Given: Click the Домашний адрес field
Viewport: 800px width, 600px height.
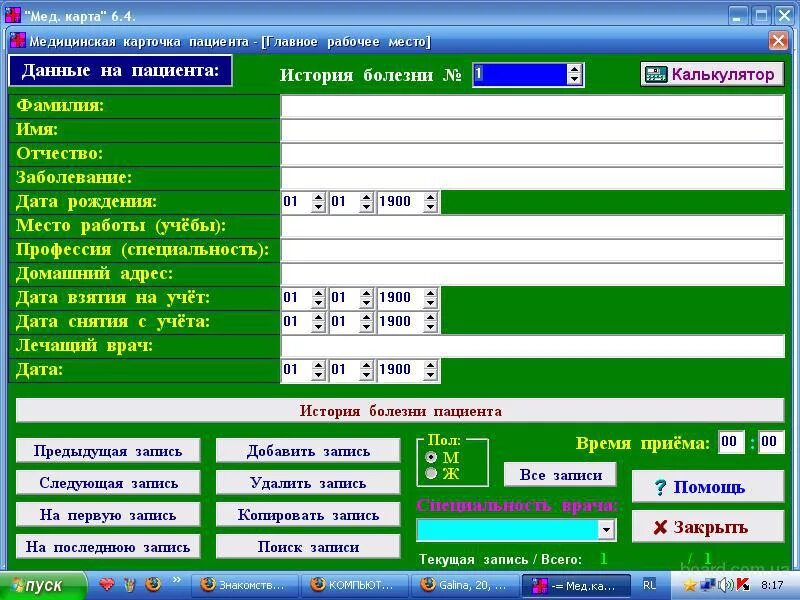Looking at the screenshot, I should click(x=532, y=274).
